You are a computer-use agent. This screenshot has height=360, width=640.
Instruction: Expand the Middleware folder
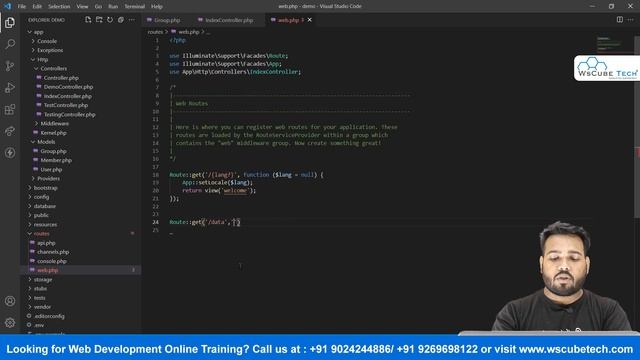pos(54,123)
